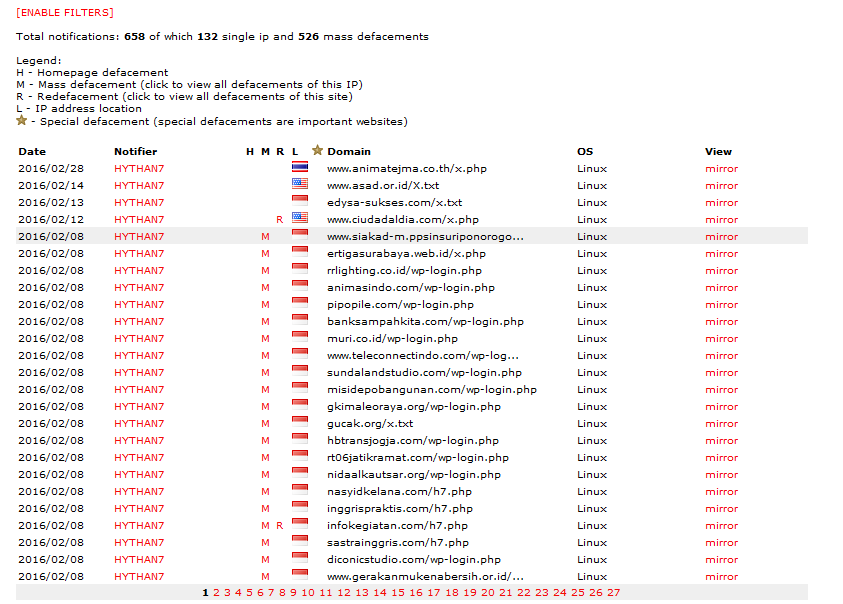The image size is (843, 604).
Task: Click US flag in ciudadaldia.com row
Action: click(x=299, y=218)
